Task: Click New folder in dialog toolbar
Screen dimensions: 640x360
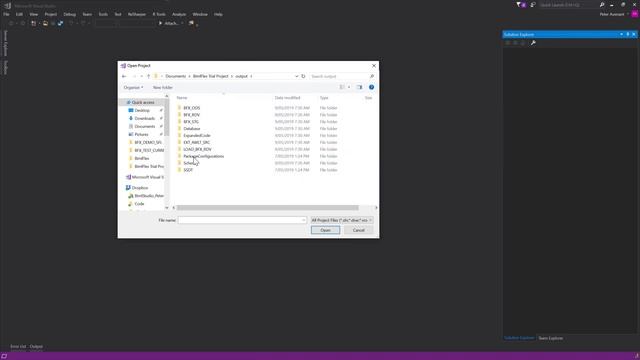Action: 162,87
